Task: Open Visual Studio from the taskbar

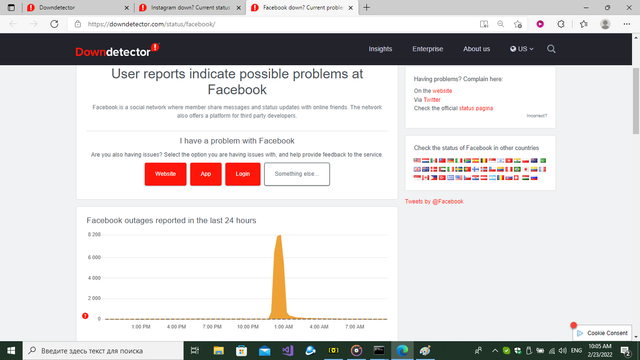Action: click(x=287, y=351)
